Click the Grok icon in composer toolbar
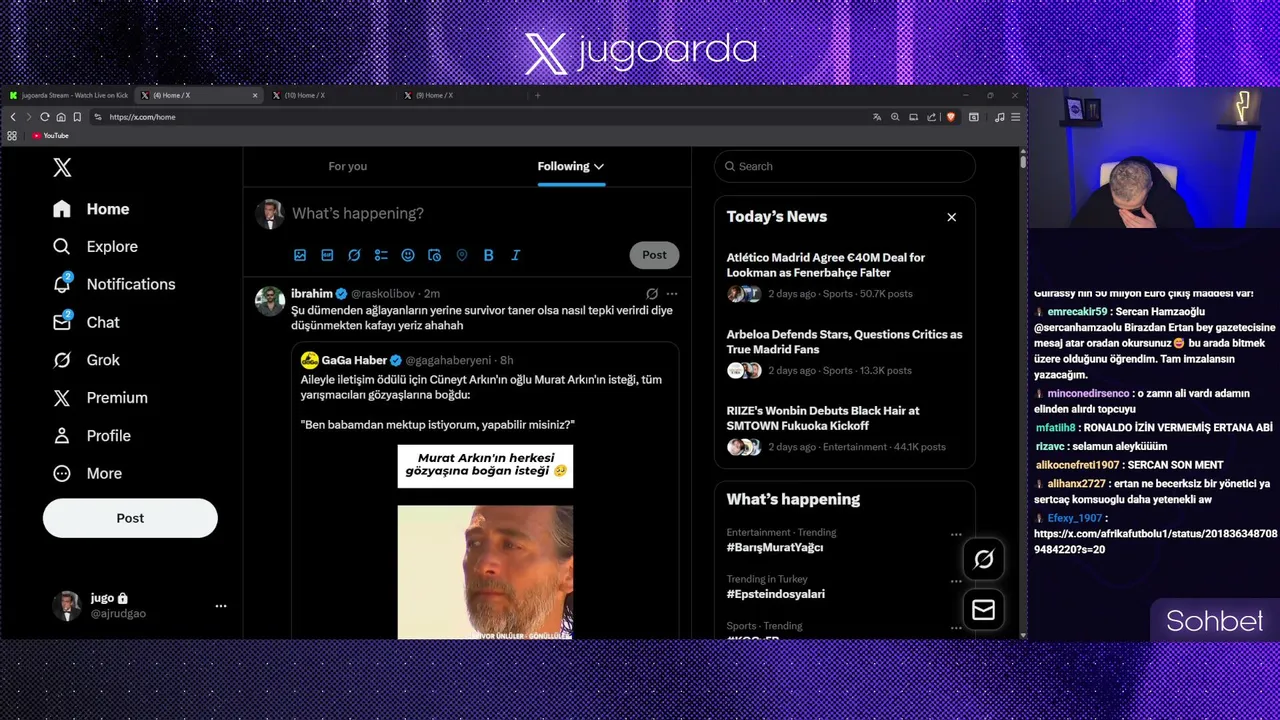 click(354, 255)
